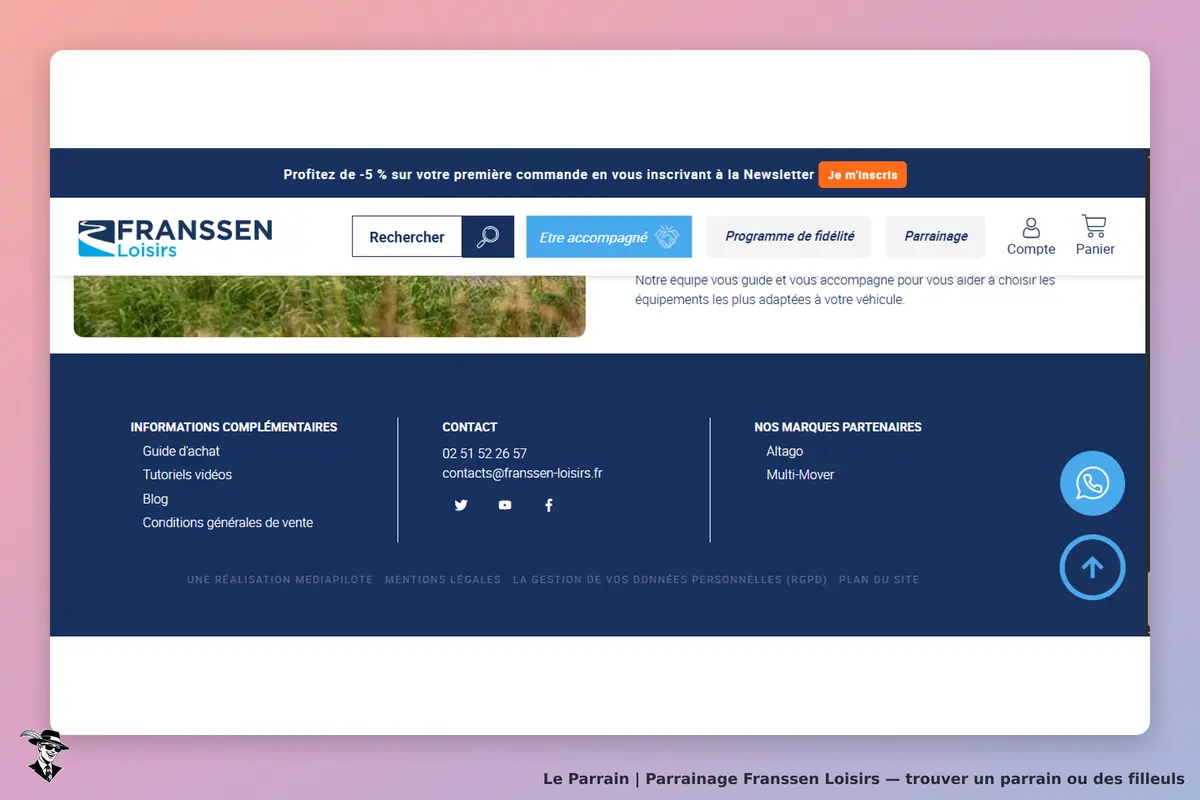Click the newsletter -5 % promo text
The image size is (1200, 800).
[x=549, y=174]
